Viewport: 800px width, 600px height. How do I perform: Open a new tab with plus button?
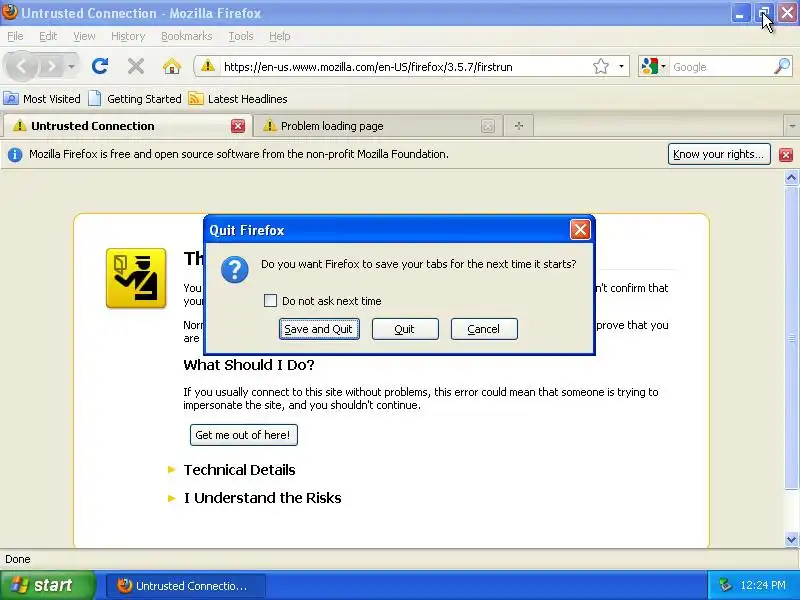click(519, 126)
